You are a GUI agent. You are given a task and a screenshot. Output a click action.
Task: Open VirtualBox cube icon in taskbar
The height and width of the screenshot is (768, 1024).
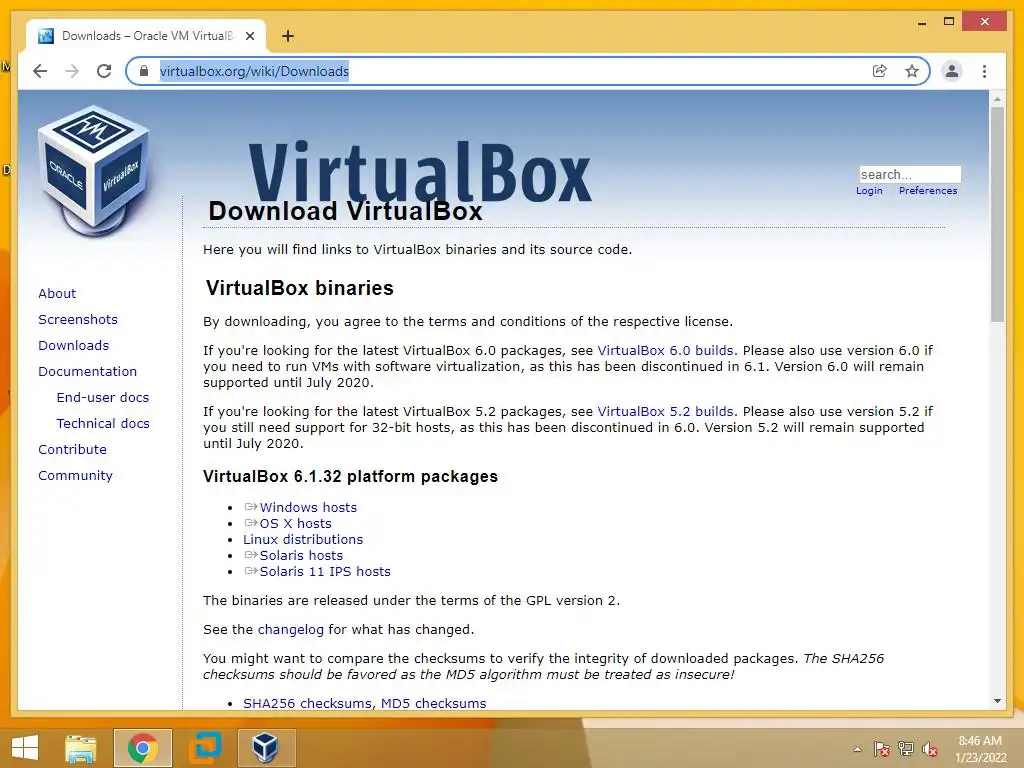[x=266, y=748]
